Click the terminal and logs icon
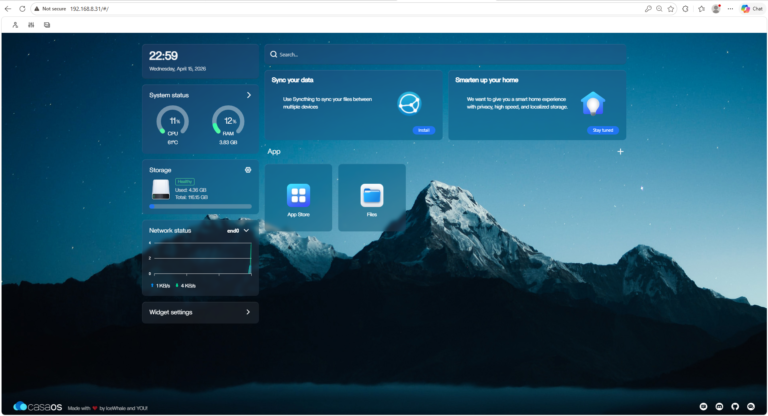The height and width of the screenshot is (416, 768). pyautogui.click(x=46, y=24)
